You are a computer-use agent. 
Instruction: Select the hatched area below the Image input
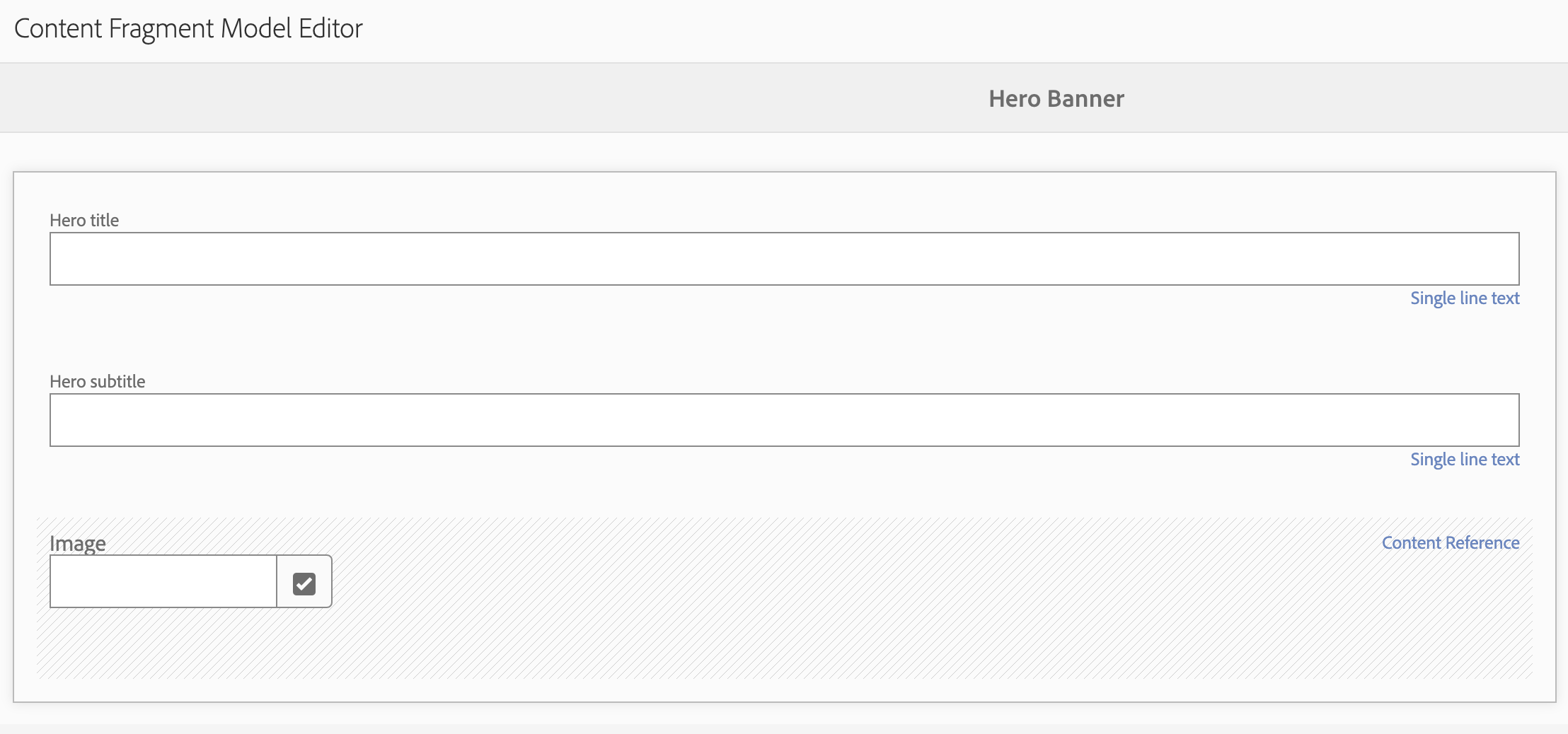click(784, 643)
